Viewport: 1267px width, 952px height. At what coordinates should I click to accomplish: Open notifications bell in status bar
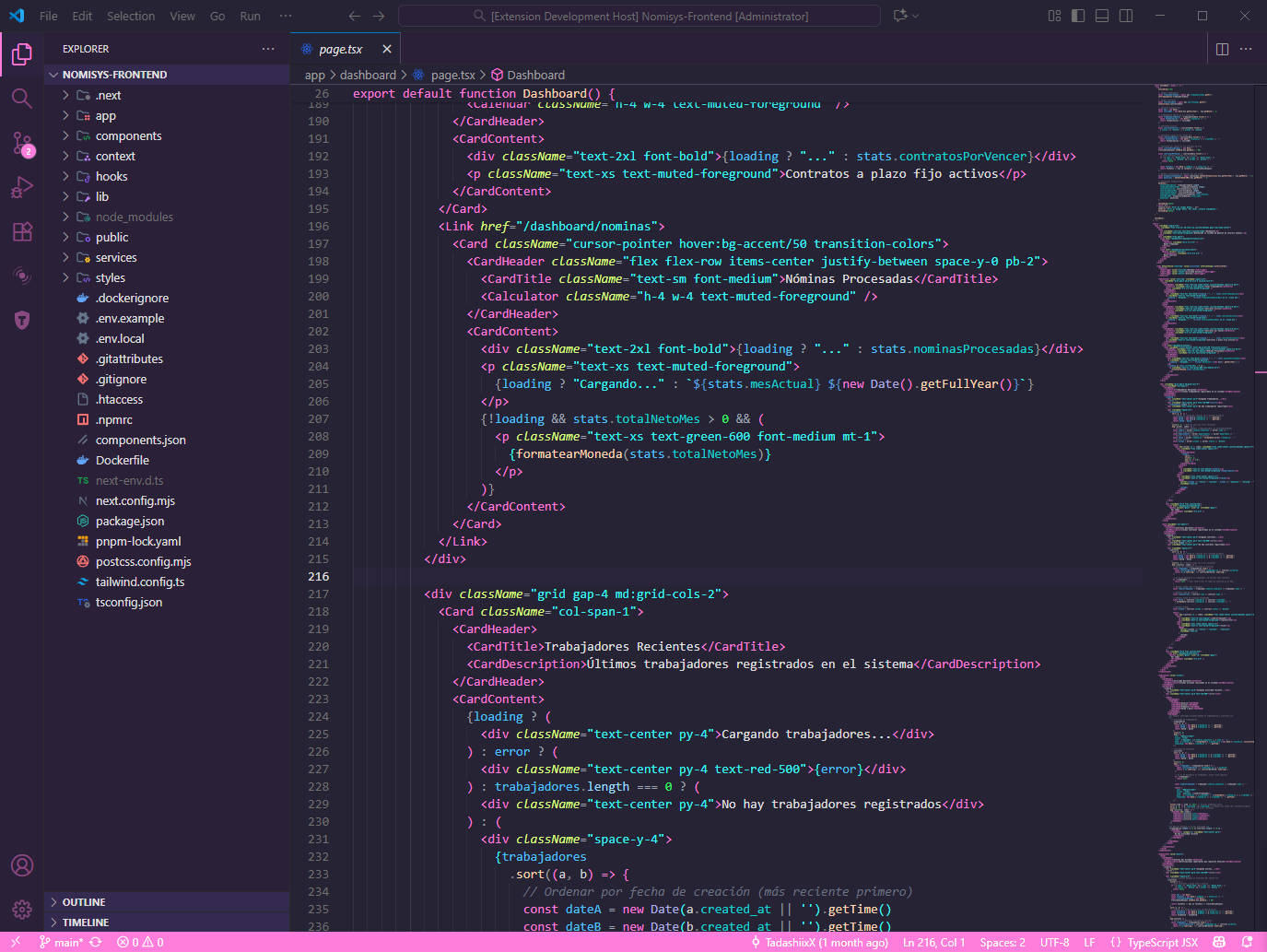click(1247, 943)
